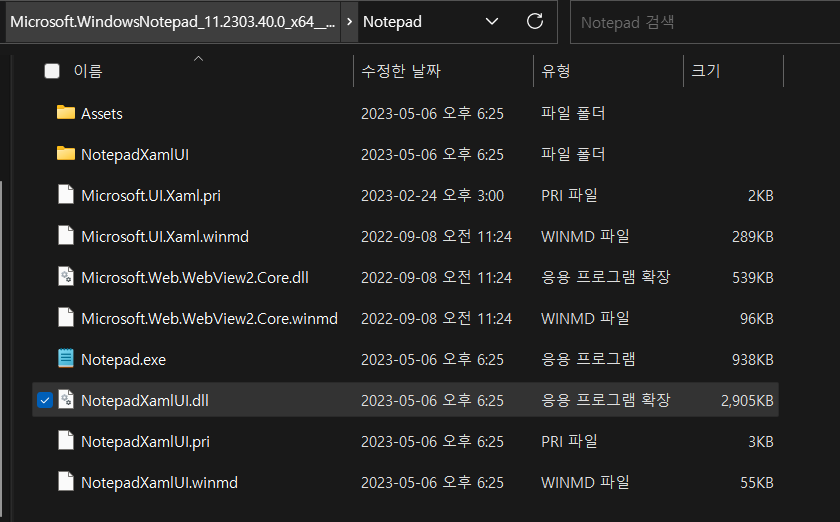Select NotepadXamlUI.pri file name
Screen dimensions: 840x522
tap(145, 442)
